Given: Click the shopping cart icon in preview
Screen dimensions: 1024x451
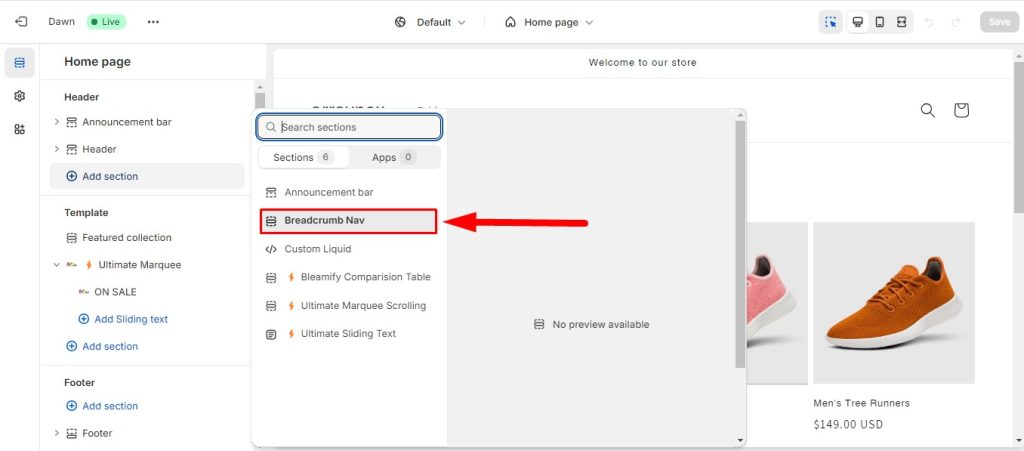Looking at the screenshot, I should (x=961, y=110).
